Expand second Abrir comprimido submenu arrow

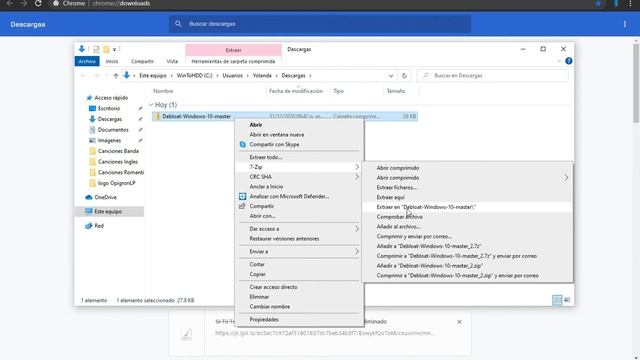click(x=566, y=178)
